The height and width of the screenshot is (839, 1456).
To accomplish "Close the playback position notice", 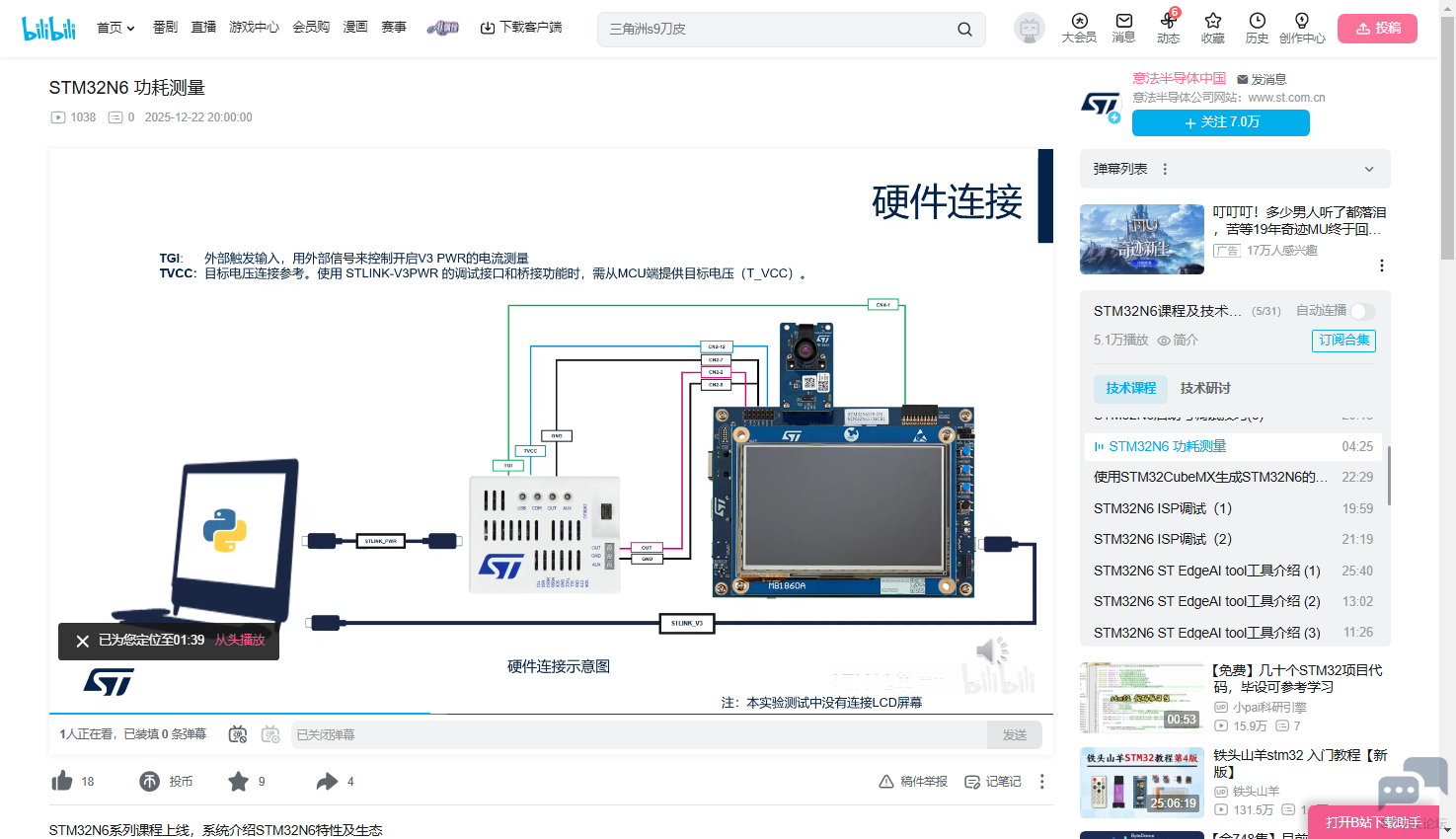I will point(82,641).
